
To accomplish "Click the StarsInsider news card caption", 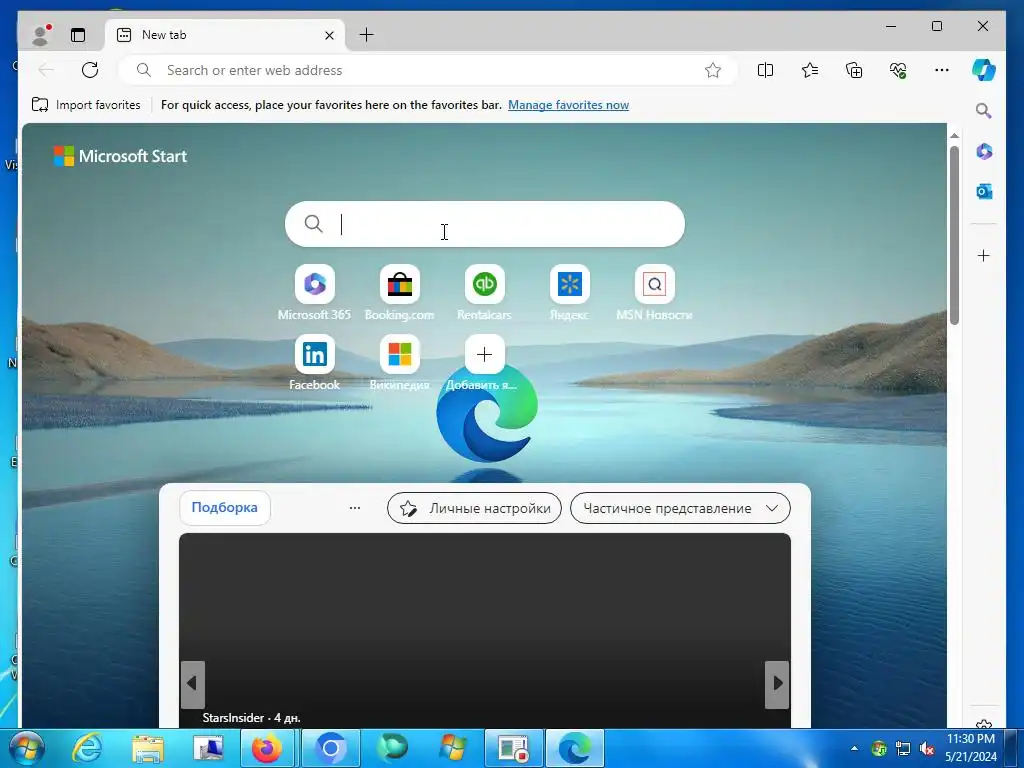I will 251,718.
